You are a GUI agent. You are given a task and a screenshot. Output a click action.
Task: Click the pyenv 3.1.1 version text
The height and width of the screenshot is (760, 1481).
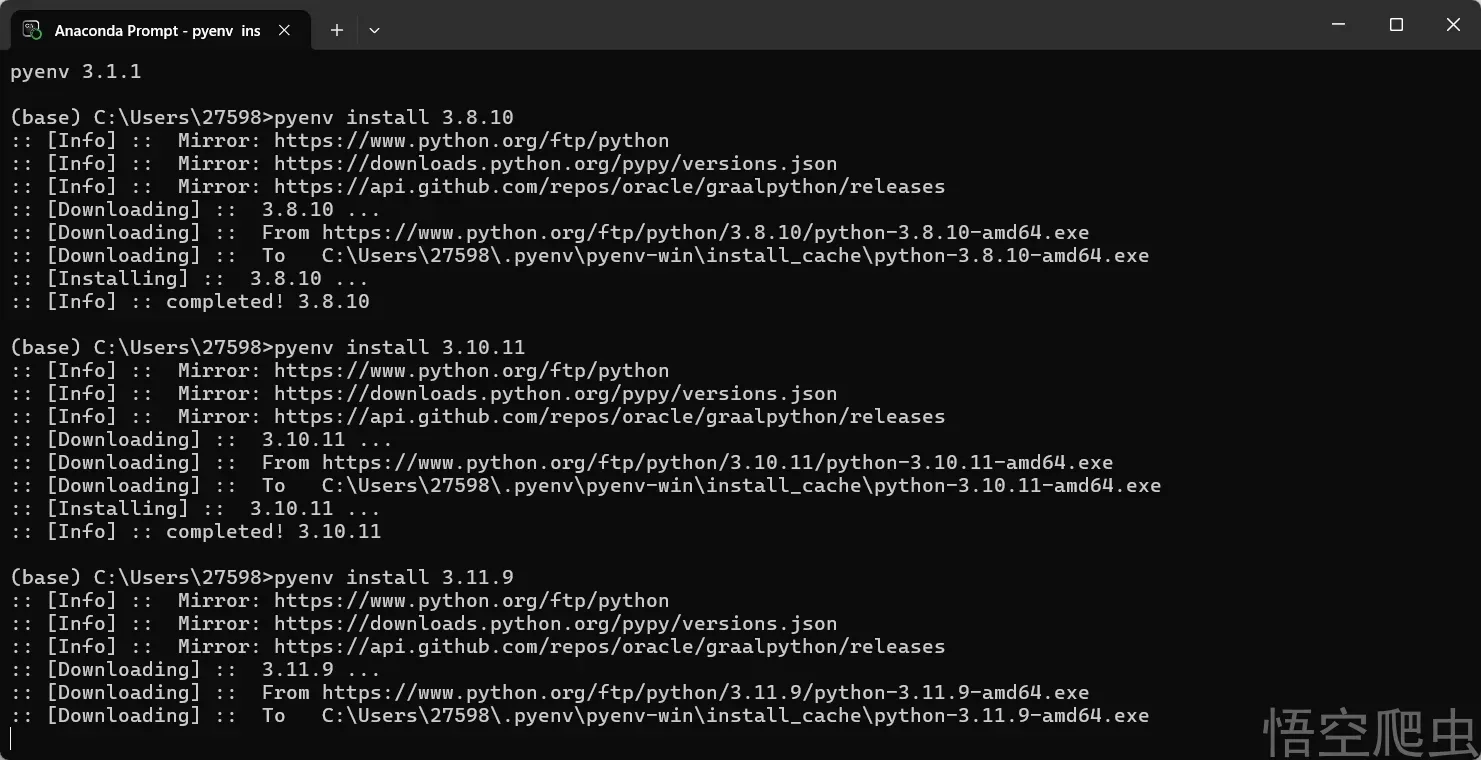pyautogui.click(x=76, y=71)
